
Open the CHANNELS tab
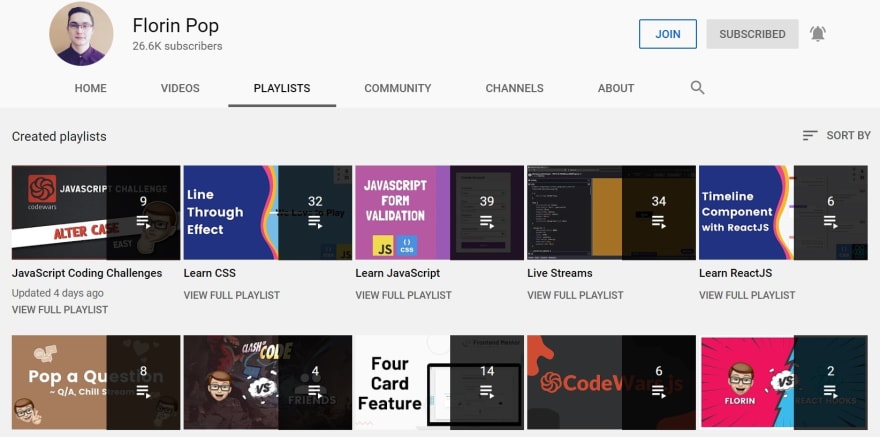[x=515, y=88]
